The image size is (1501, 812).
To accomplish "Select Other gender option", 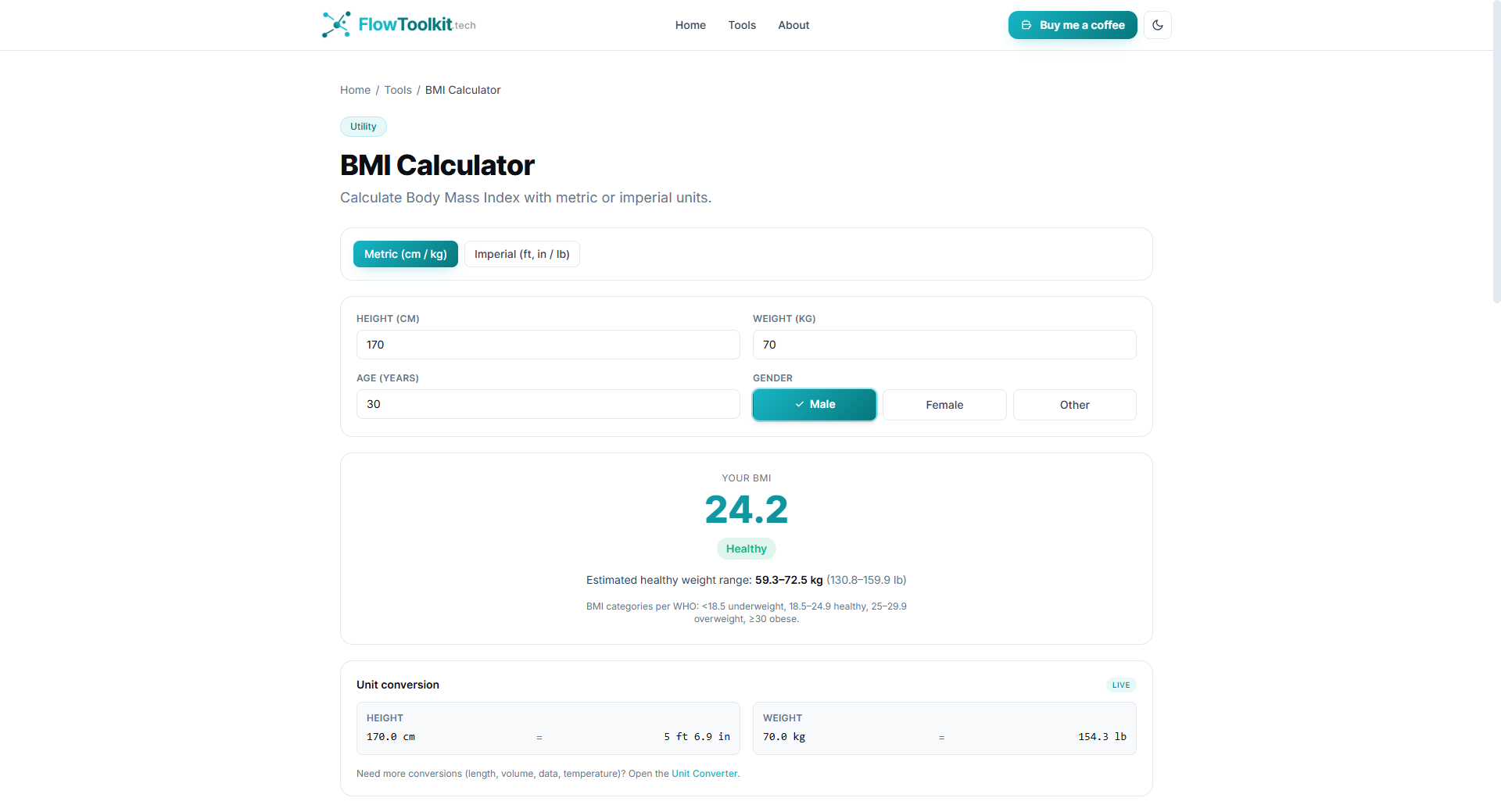I will coord(1075,405).
